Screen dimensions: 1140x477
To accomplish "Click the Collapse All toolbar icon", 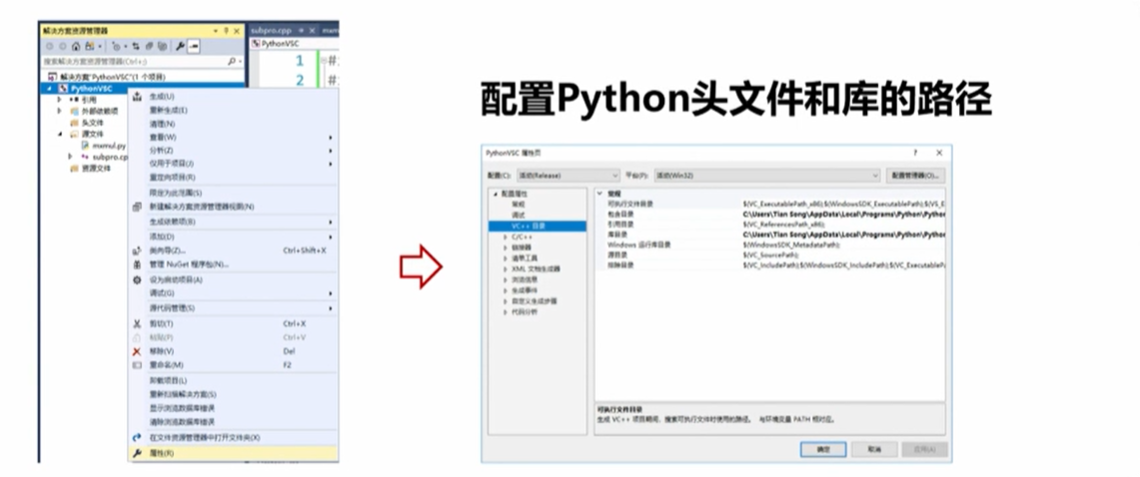I will point(149,46).
